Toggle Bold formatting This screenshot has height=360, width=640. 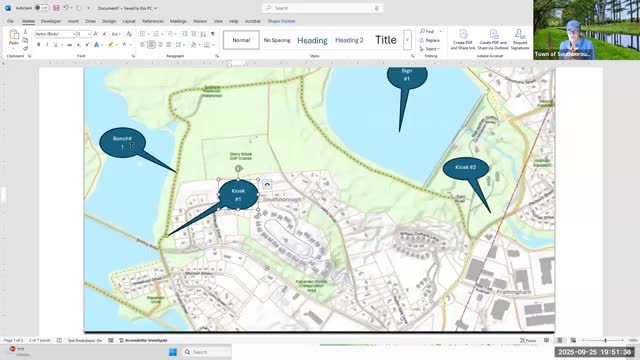pyautogui.click(x=39, y=44)
